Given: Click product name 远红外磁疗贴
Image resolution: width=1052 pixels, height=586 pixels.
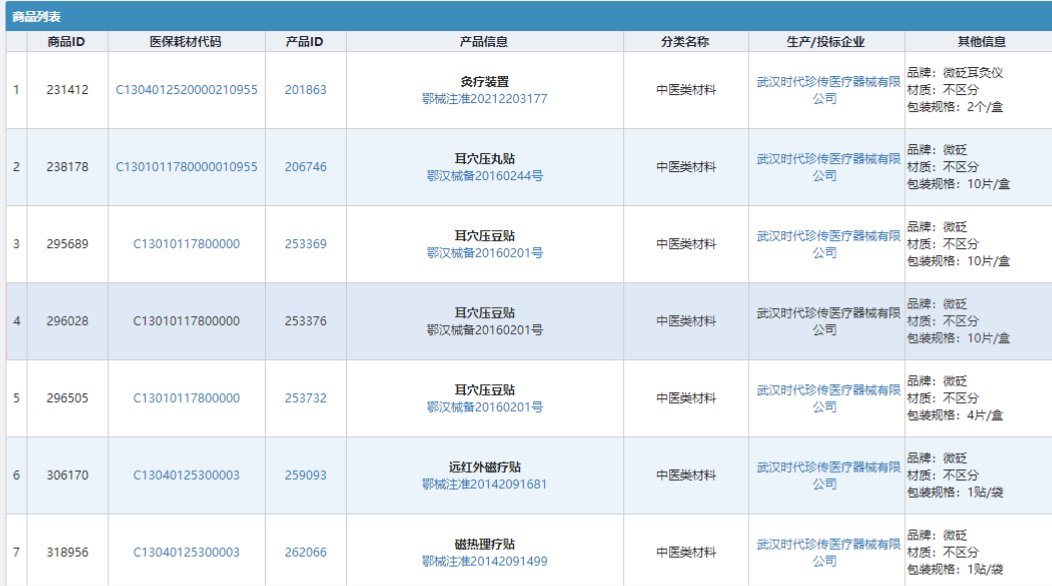Looking at the screenshot, I should pyautogui.click(x=484, y=467).
